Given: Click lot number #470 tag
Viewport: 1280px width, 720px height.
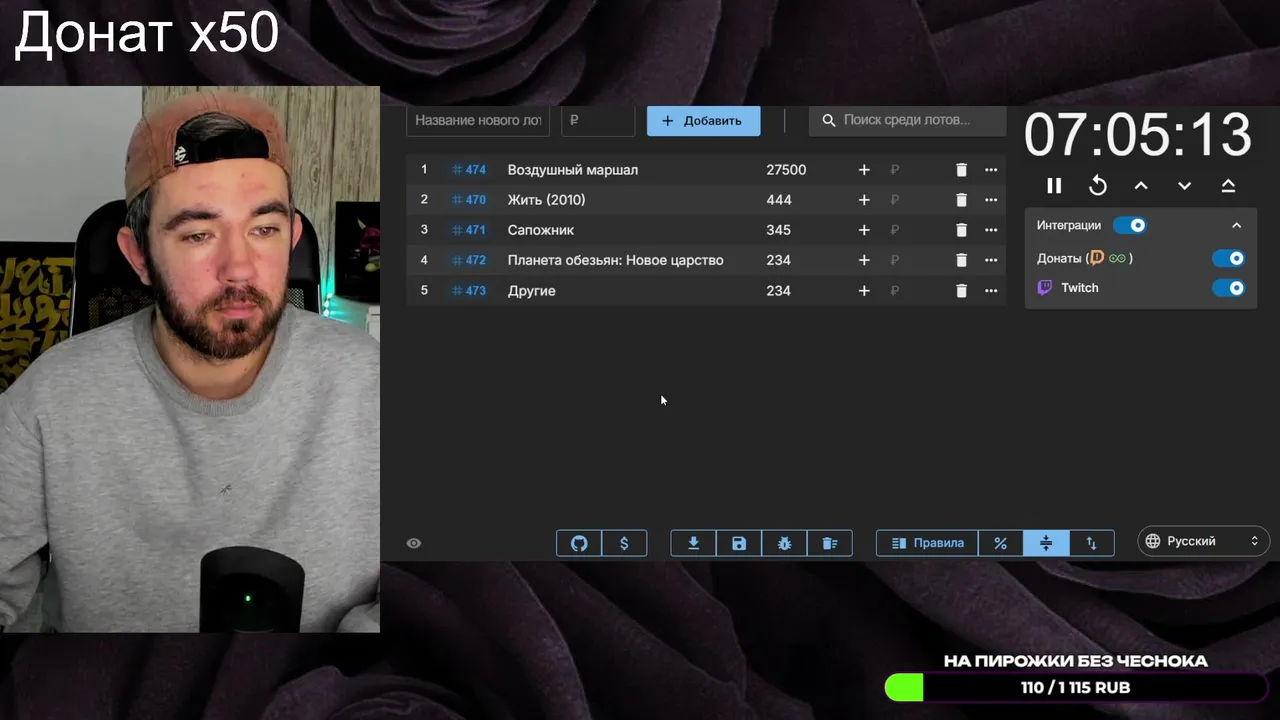Looking at the screenshot, I should coord(469,200).
